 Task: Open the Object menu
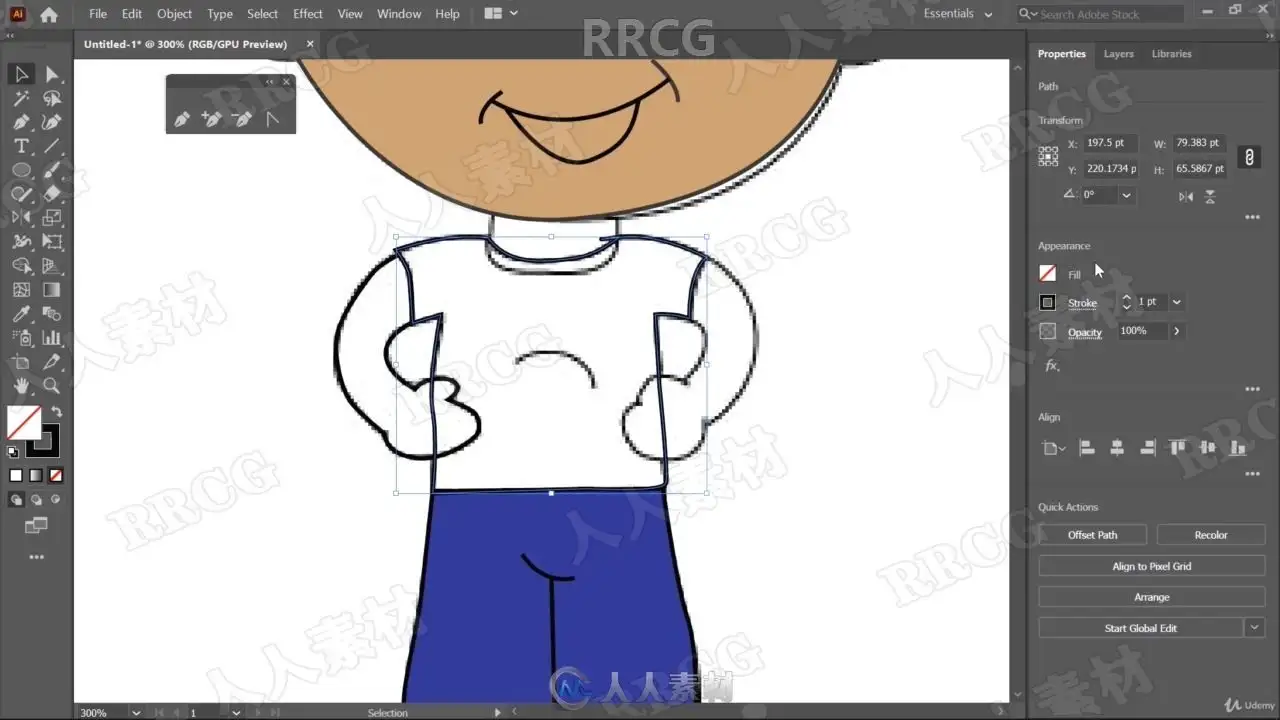[x=175, y=14]
